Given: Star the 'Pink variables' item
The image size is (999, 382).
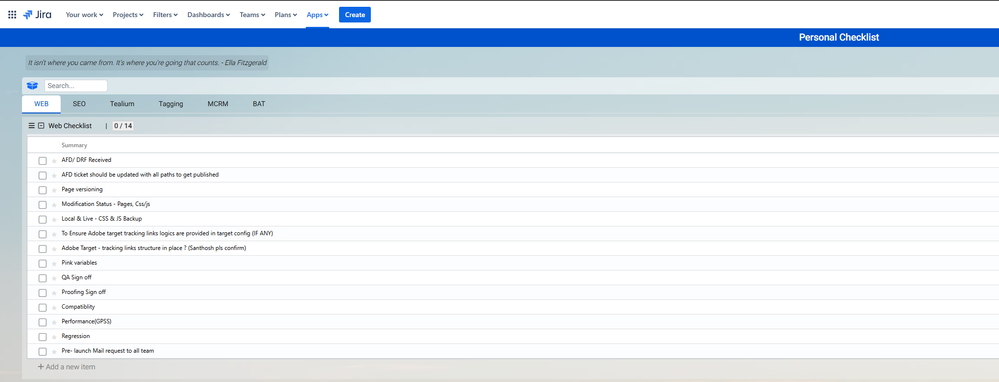Looking at the screenshot, I should point(54,264).
